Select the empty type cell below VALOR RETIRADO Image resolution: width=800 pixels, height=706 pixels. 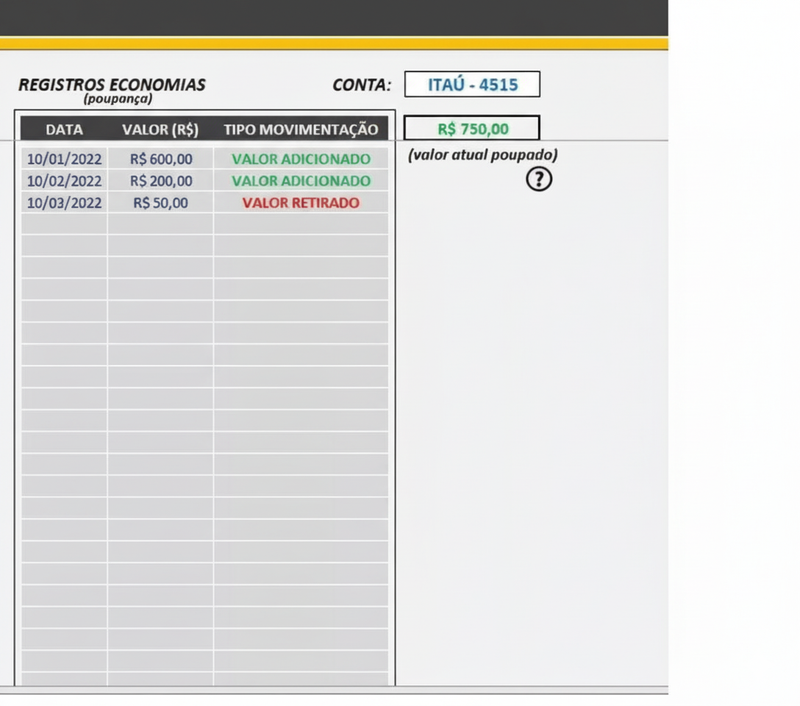tap(300, 224)
